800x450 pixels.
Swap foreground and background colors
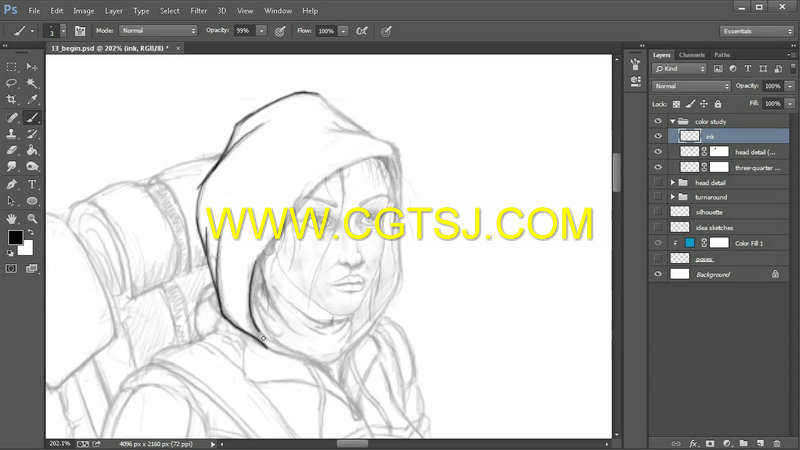point(31,232)
